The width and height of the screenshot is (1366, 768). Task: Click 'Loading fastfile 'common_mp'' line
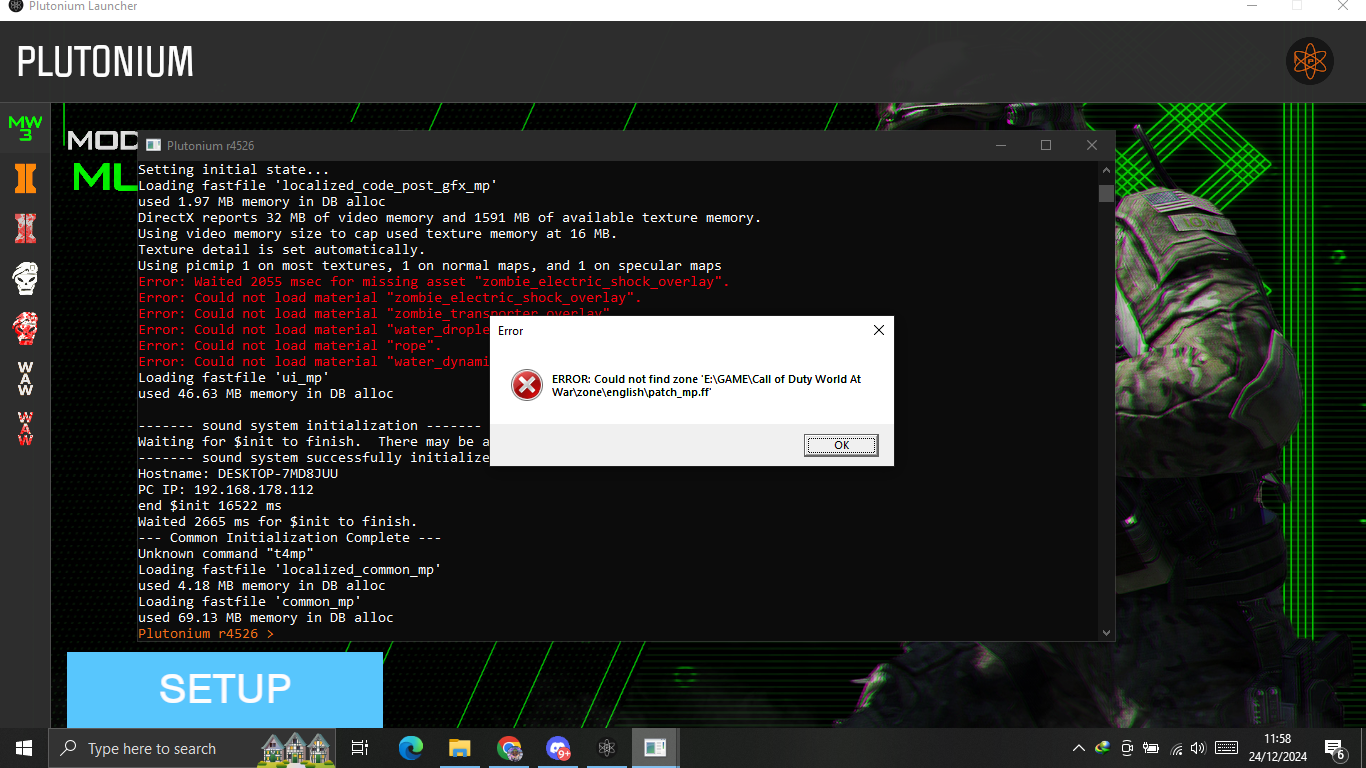coord(250,601)
